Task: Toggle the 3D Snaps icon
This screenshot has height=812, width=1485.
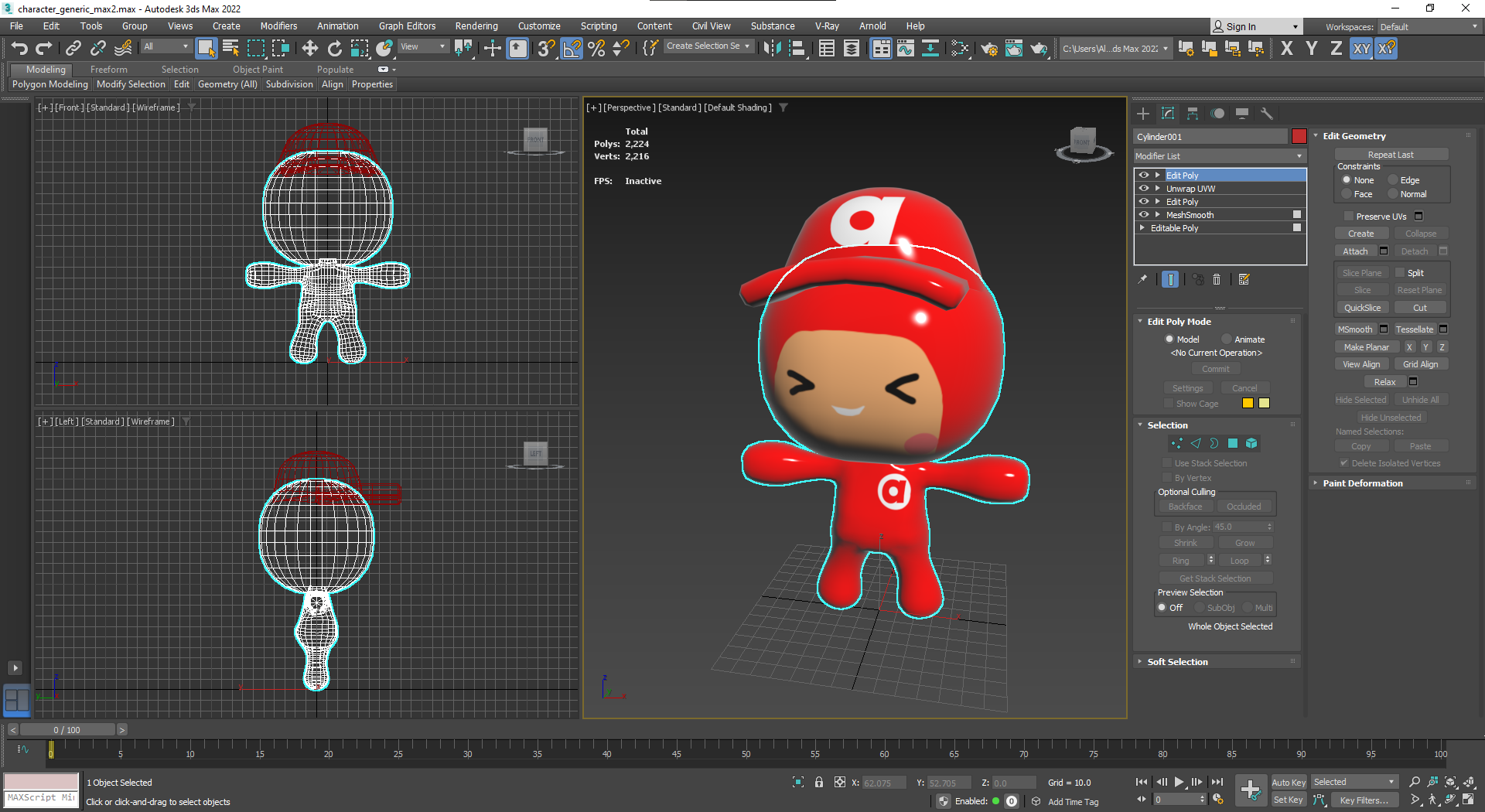Action: click(546, 49)
